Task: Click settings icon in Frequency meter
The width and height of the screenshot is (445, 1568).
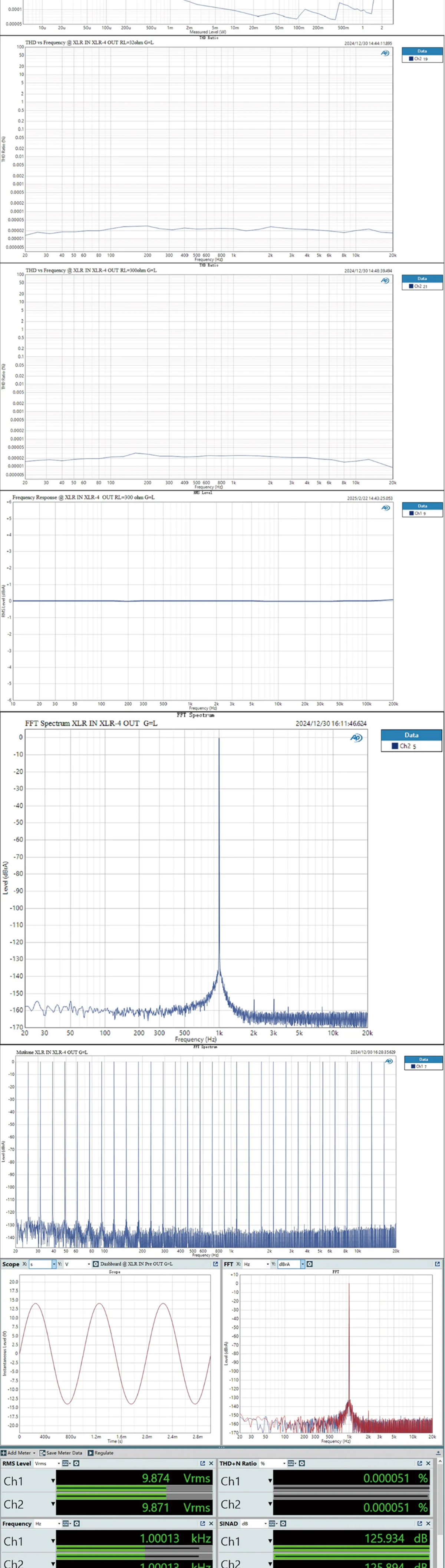Action: point(77,1524)
